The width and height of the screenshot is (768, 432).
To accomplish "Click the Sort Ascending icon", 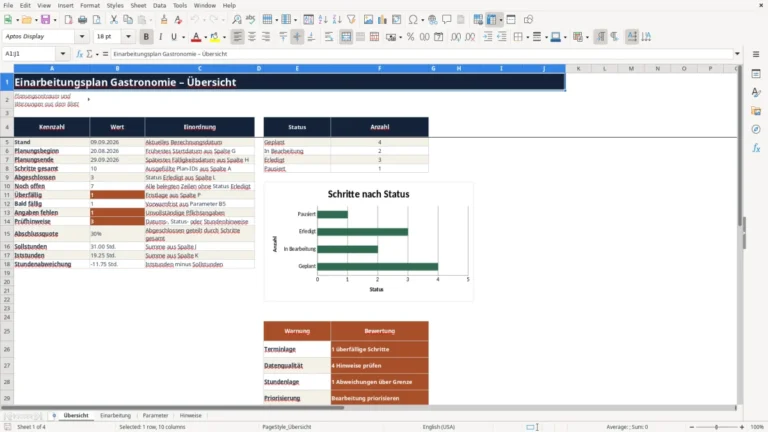I will 323,20.
